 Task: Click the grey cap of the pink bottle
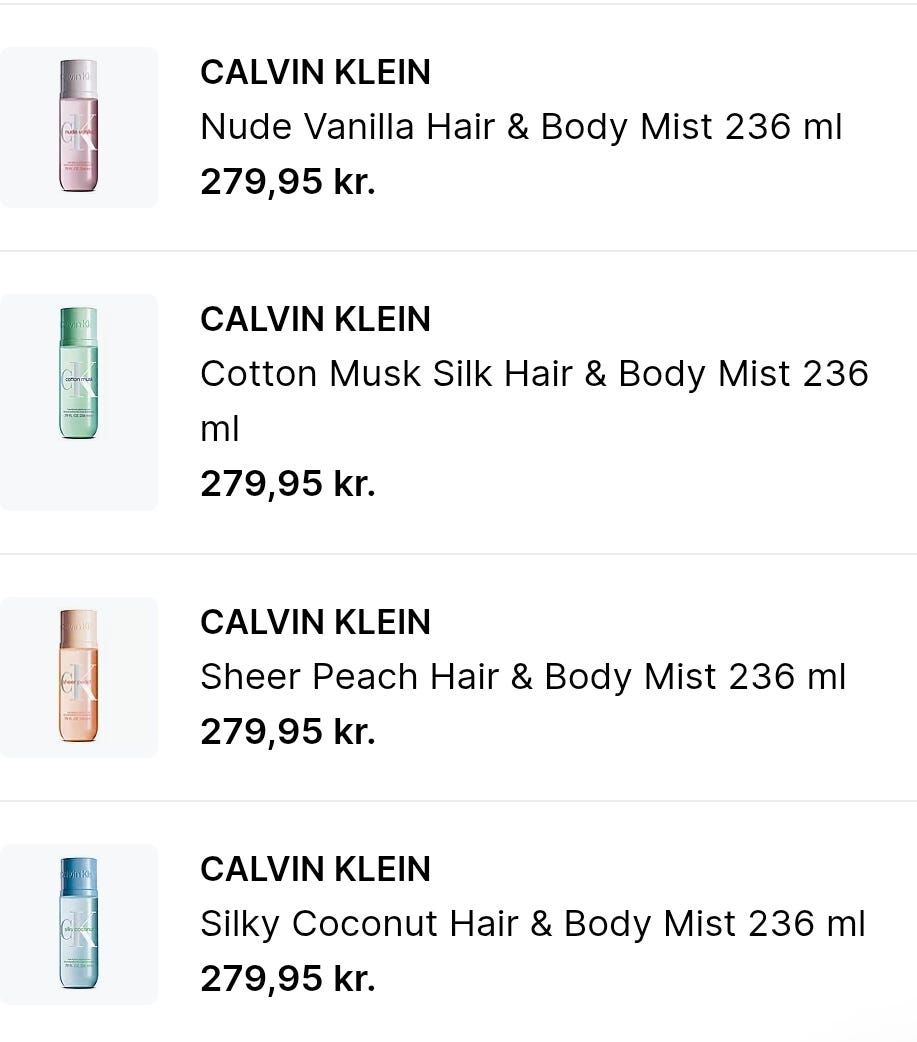click(78, 79)
